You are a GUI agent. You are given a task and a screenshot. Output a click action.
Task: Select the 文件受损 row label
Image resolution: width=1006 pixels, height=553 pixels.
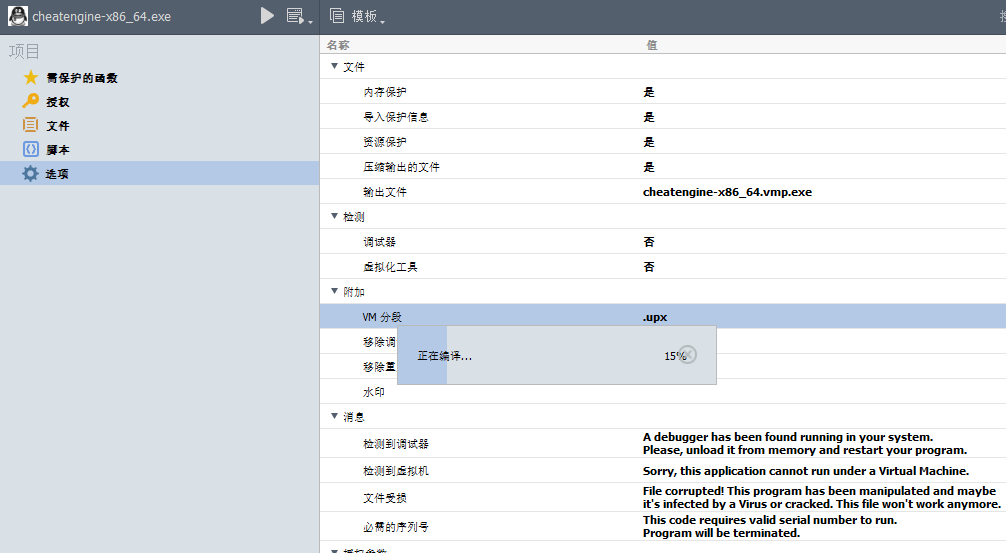(385, 498)
